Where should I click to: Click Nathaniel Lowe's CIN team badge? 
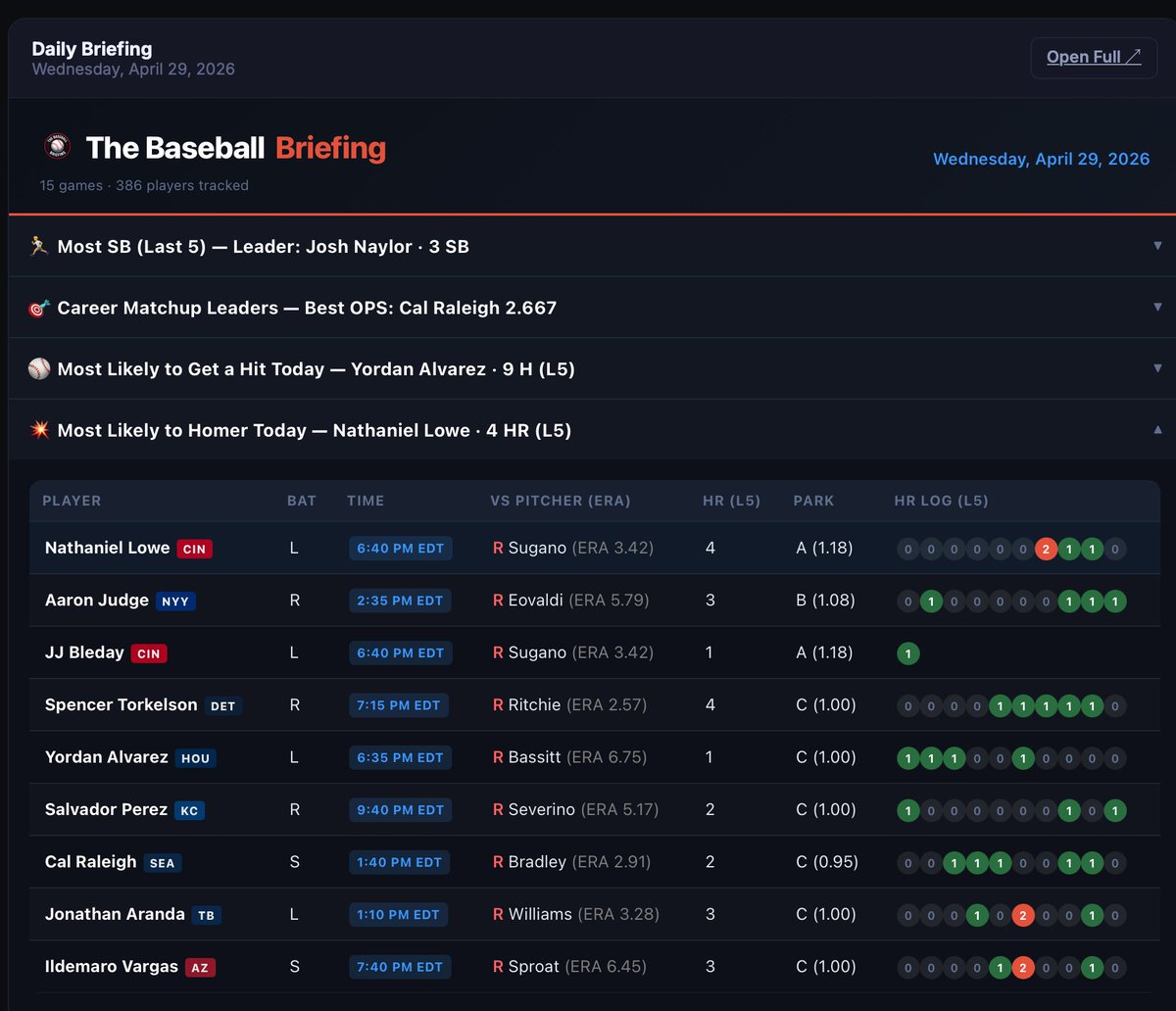(x=195, y=549)
